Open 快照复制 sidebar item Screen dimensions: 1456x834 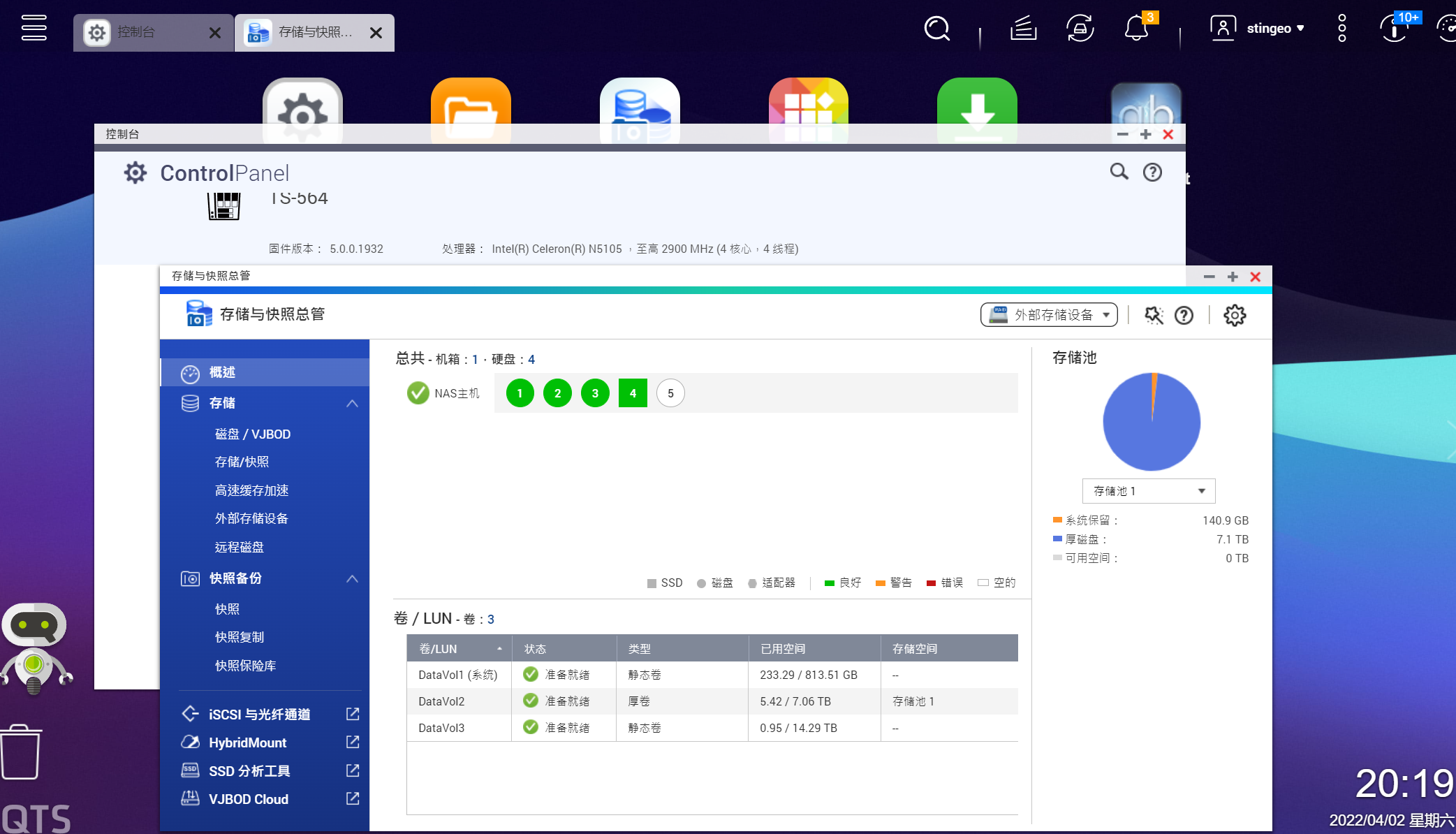(240, 637)
